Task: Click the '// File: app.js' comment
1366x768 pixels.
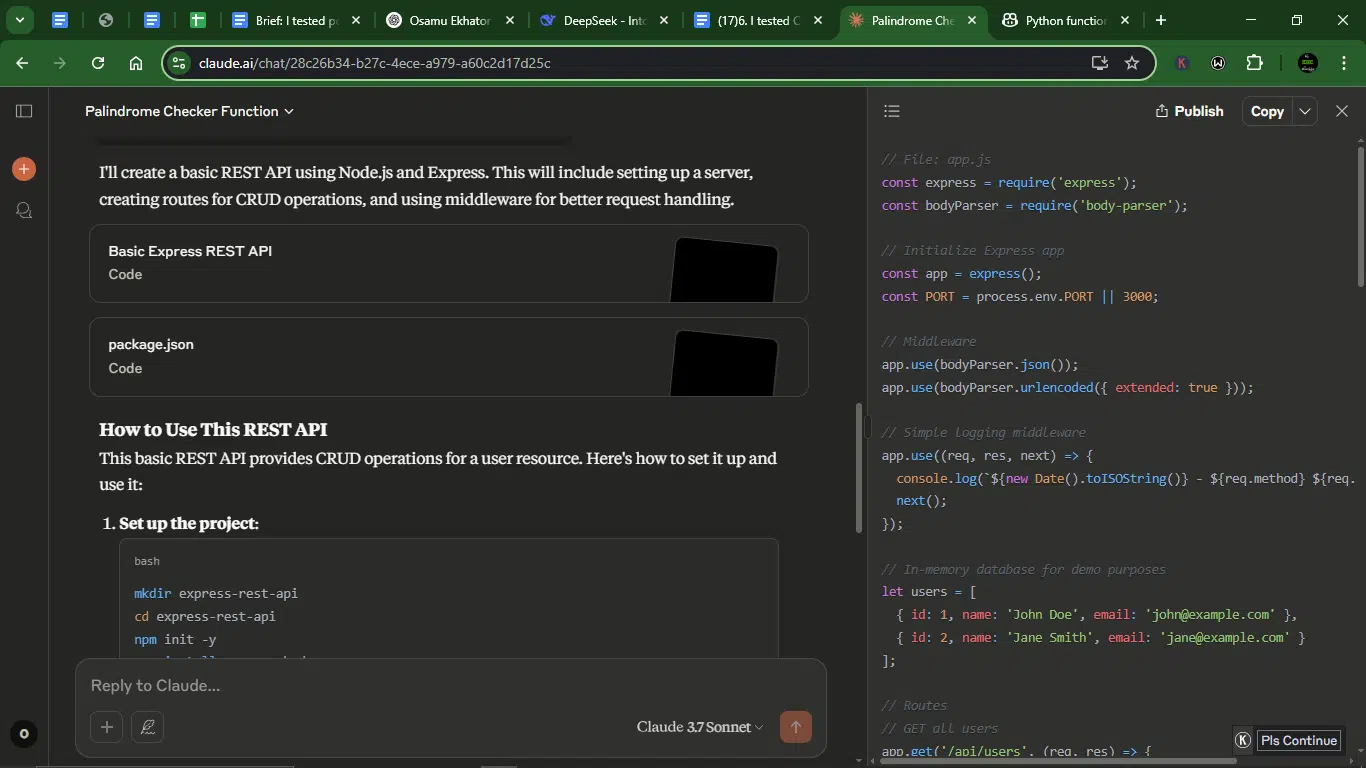Action: (936, 159)
